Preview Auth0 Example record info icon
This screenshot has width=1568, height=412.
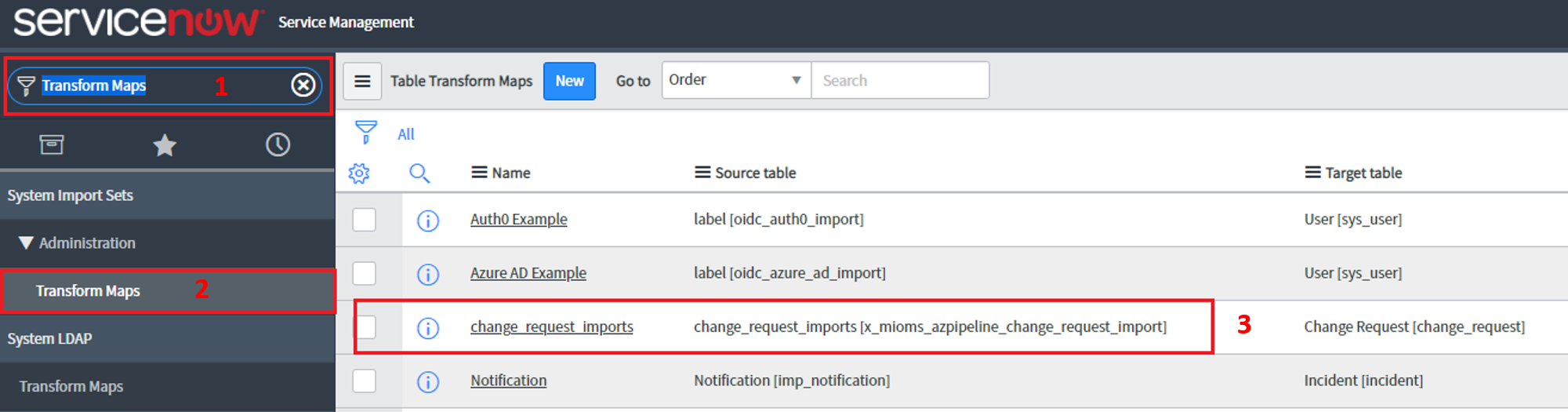pyautogui.click(x=428, y=221)
